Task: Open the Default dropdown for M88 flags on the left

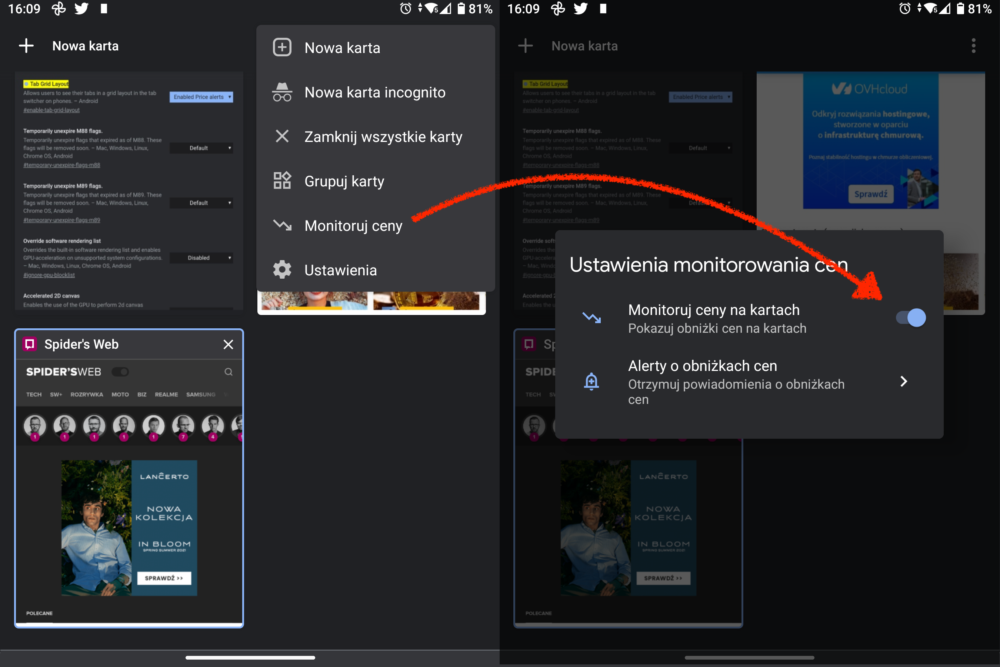Action: [x=202, y=148]
